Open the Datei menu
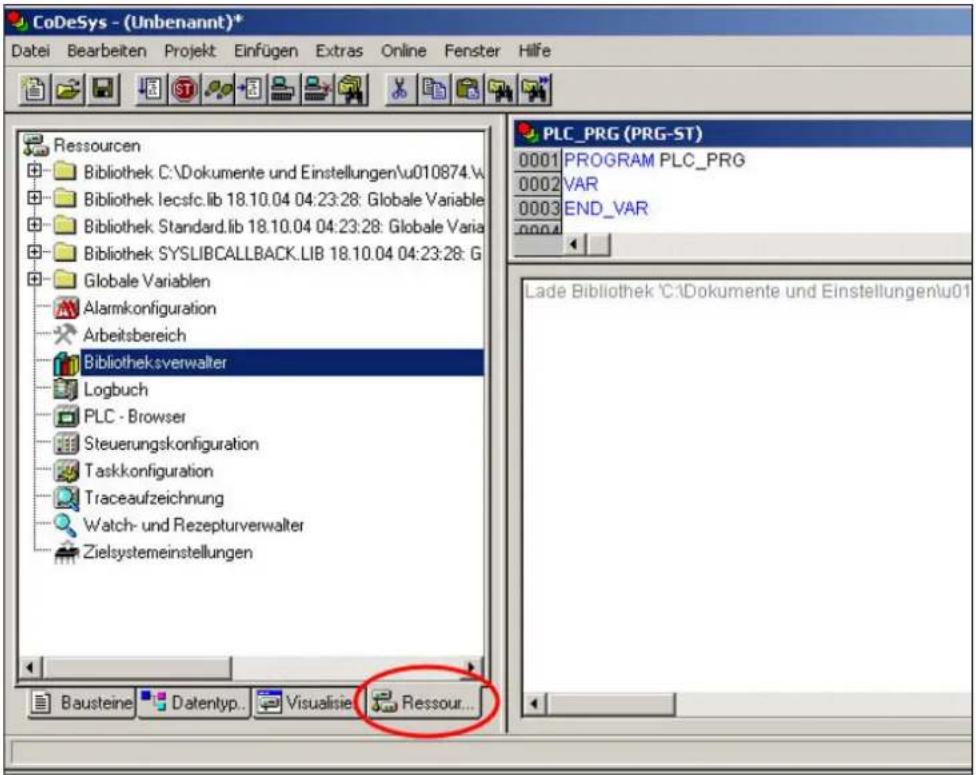The image size is (976, 775). 30,51
